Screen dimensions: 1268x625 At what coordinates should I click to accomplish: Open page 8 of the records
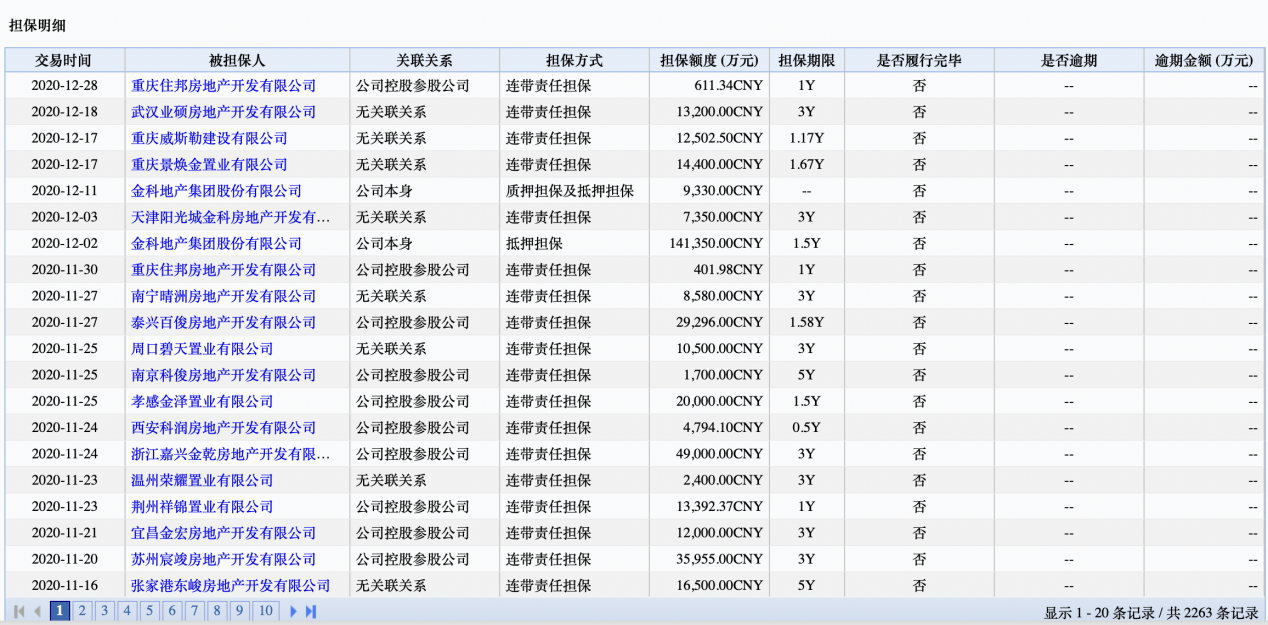click(217, 611)
